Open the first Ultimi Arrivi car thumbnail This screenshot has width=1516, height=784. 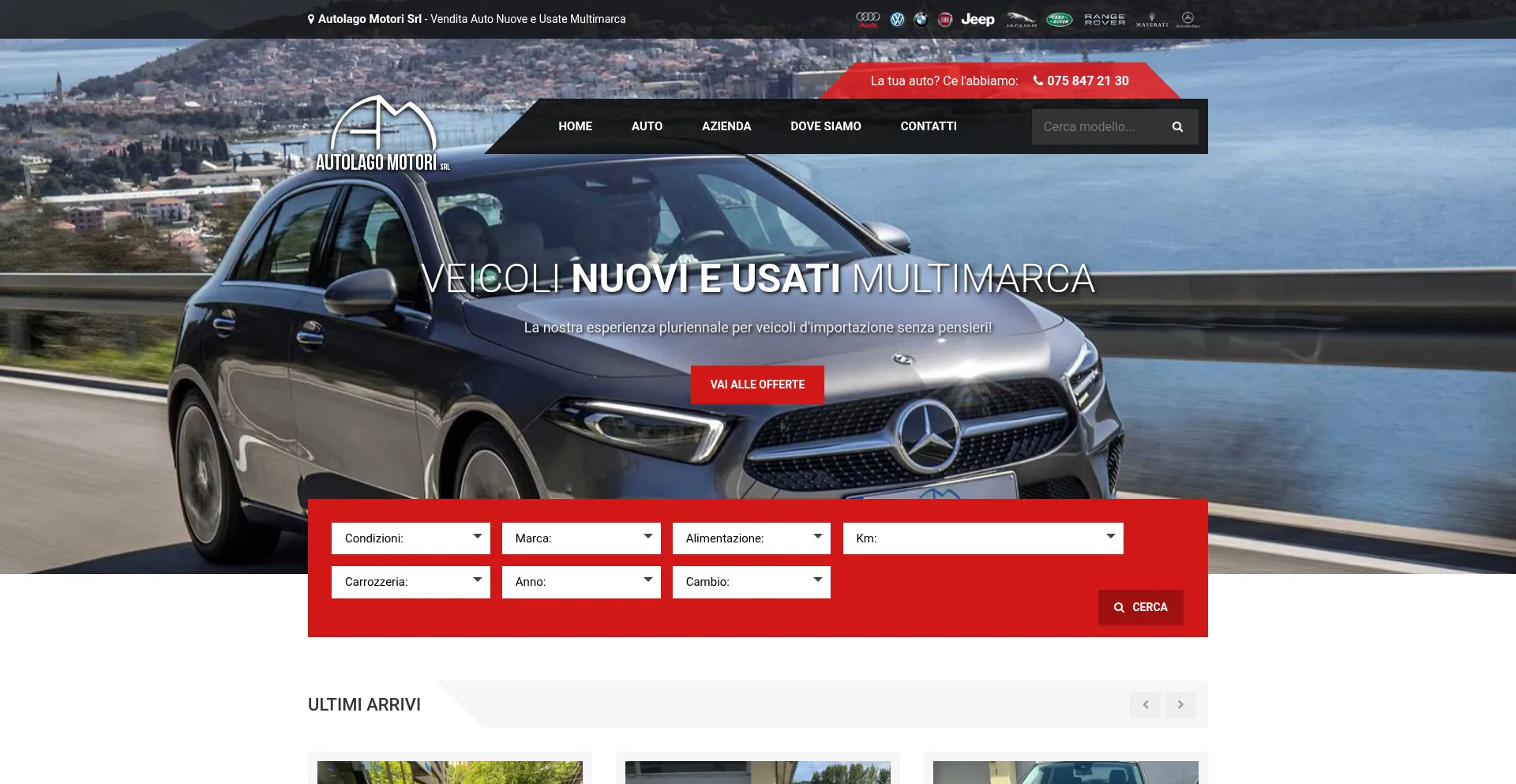pyautogui.click(x=450, y=772)
